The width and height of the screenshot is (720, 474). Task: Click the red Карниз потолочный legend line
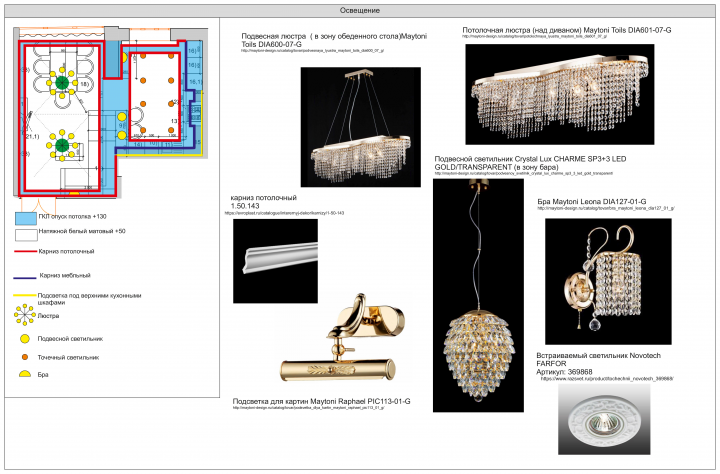pos(25,251)
